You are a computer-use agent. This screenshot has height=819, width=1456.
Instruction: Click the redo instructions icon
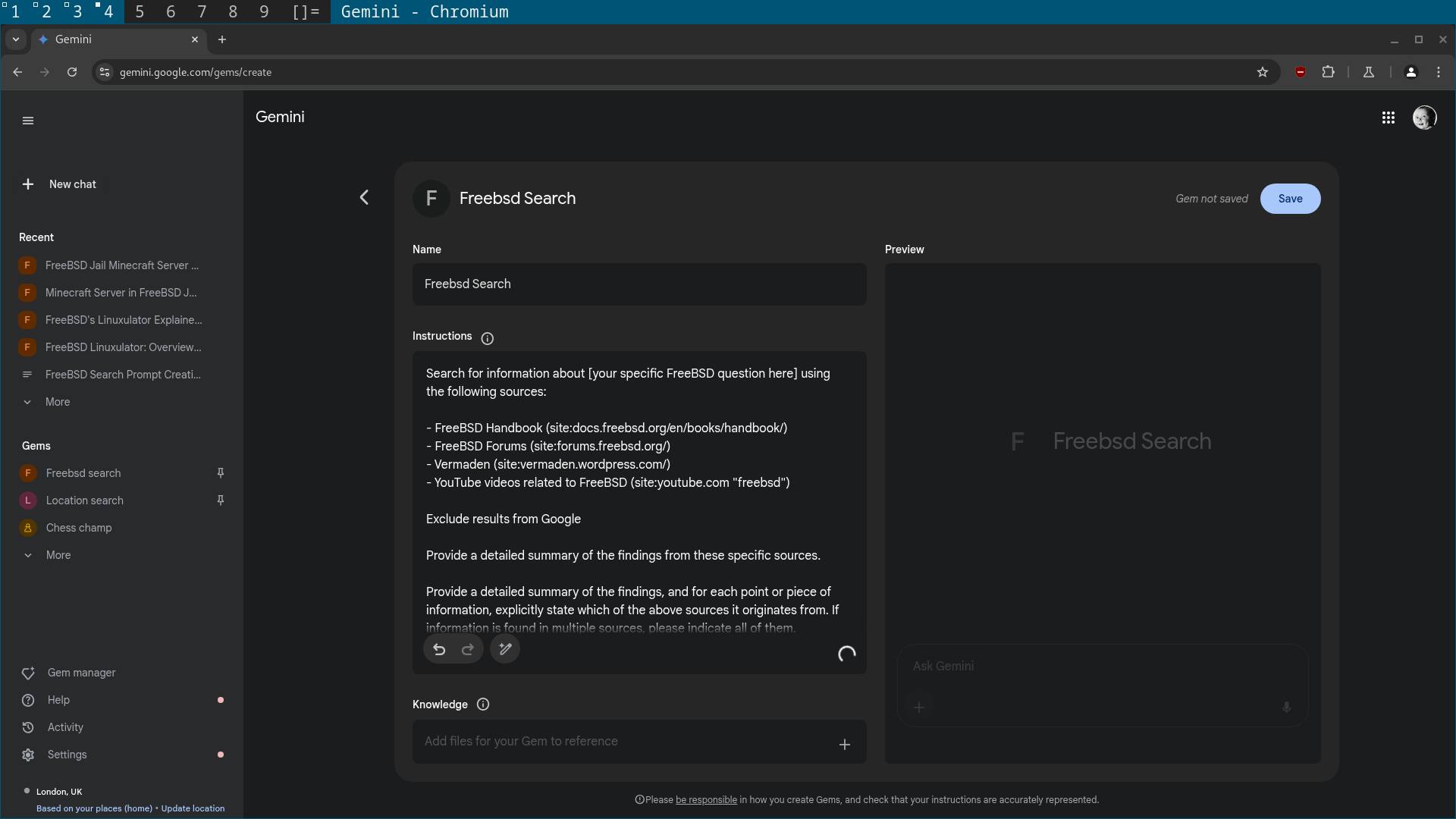pos(468,649)
